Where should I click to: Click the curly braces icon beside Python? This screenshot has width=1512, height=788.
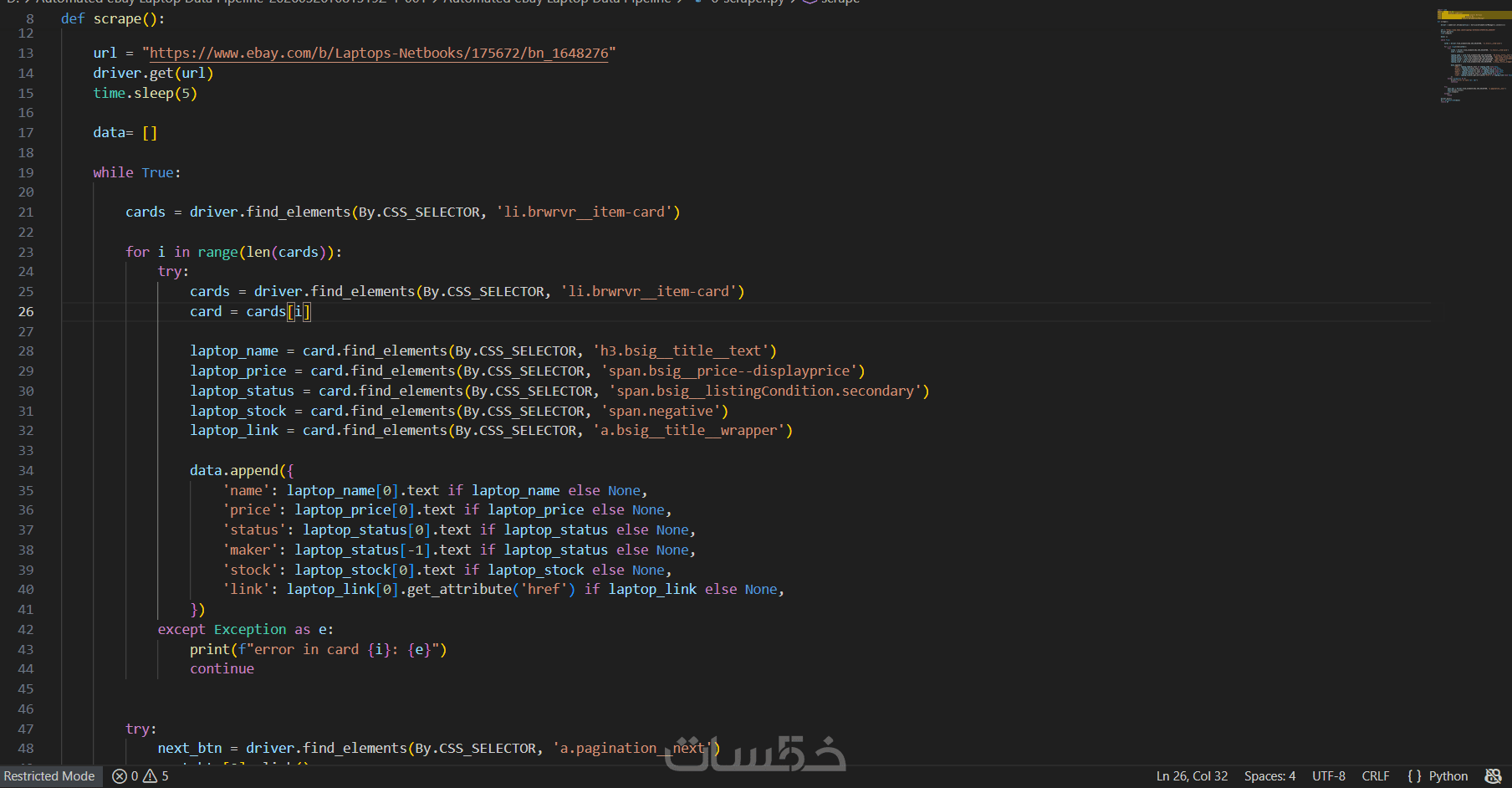pyautogui.click(x=1414, y=776)
